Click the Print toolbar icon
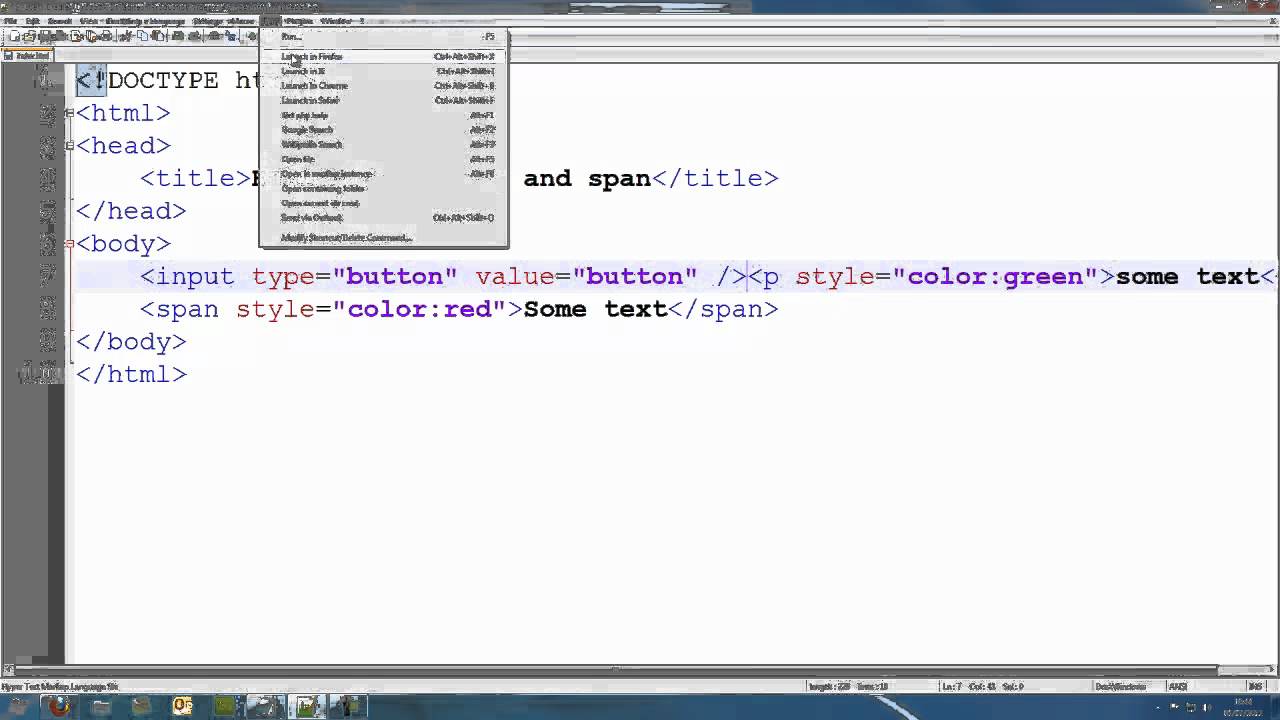 click(105, 37)
